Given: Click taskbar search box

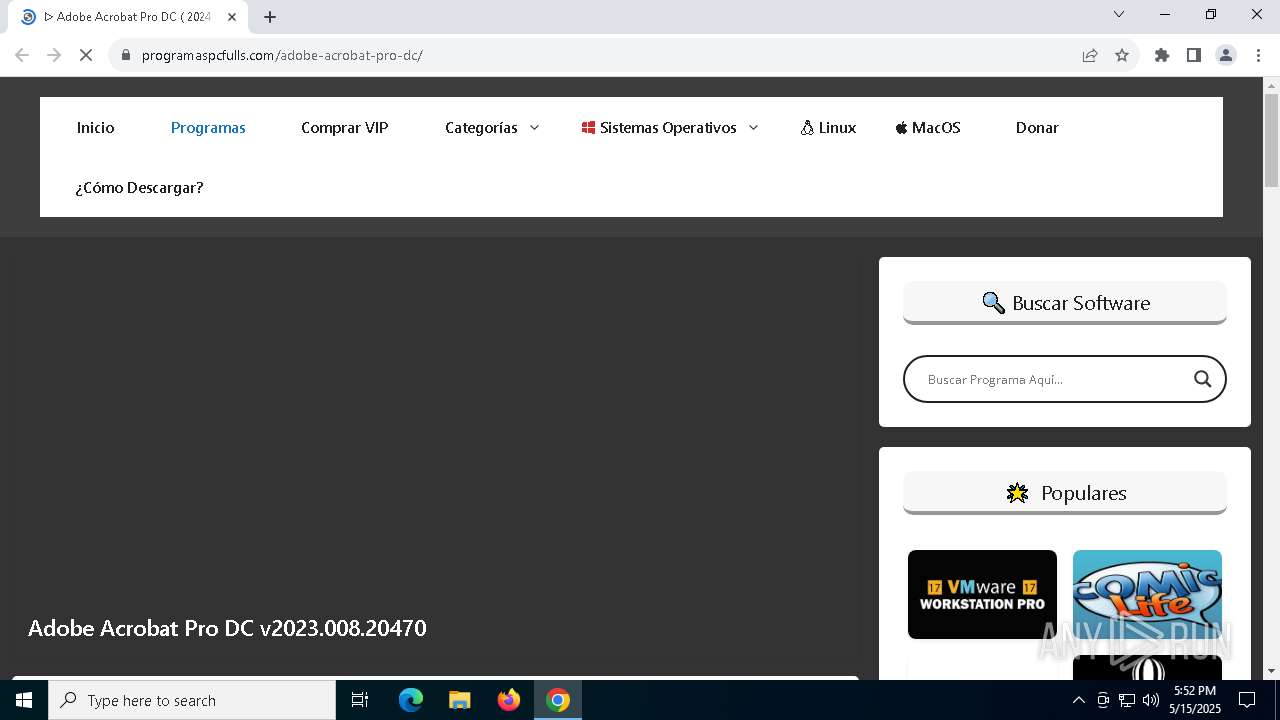Looking at the screenshot, I should [x=192, y=700].
